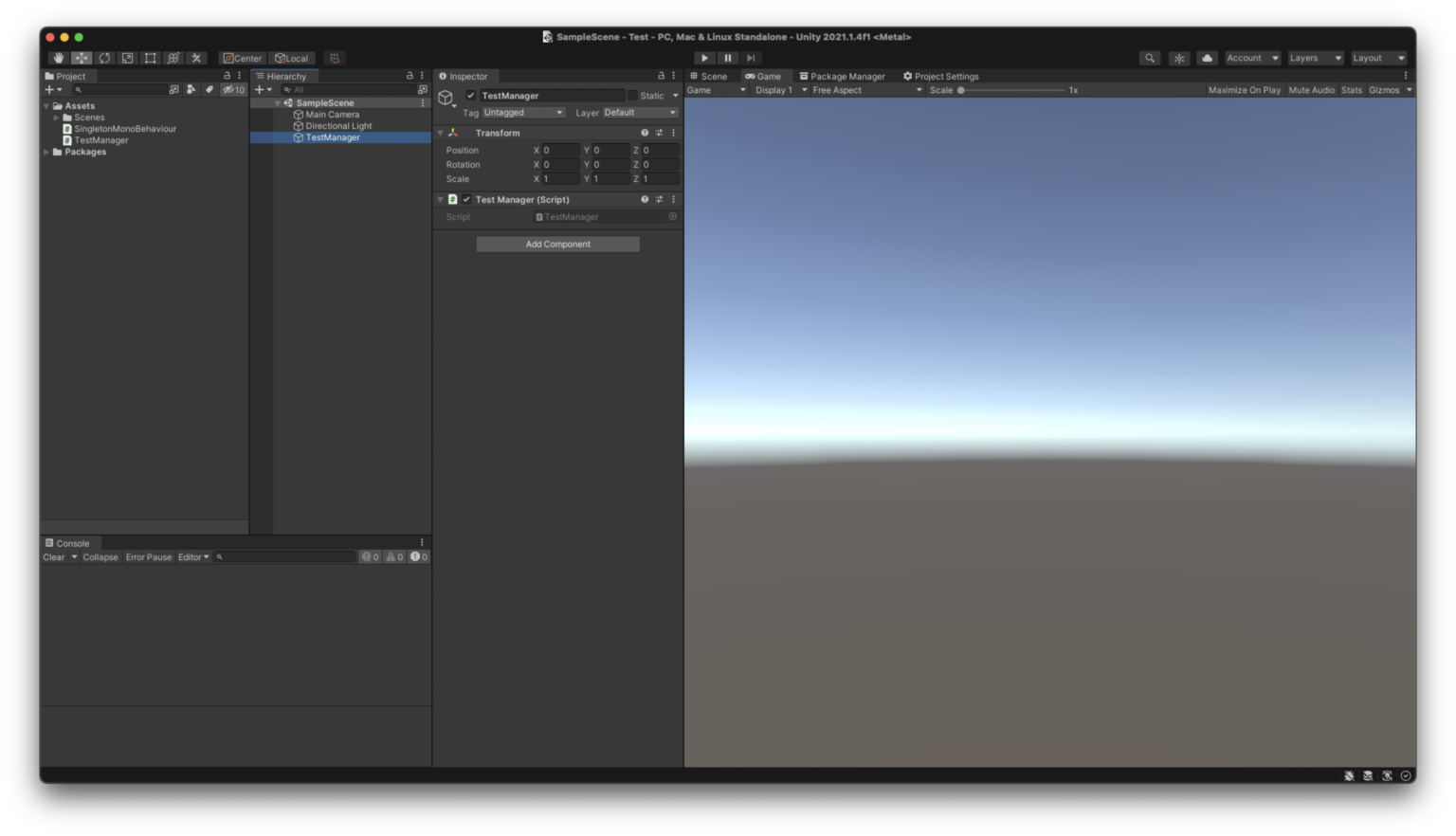Select the Rotate tool
This screenshot has width=1456, height=836.
coord(104,58)
